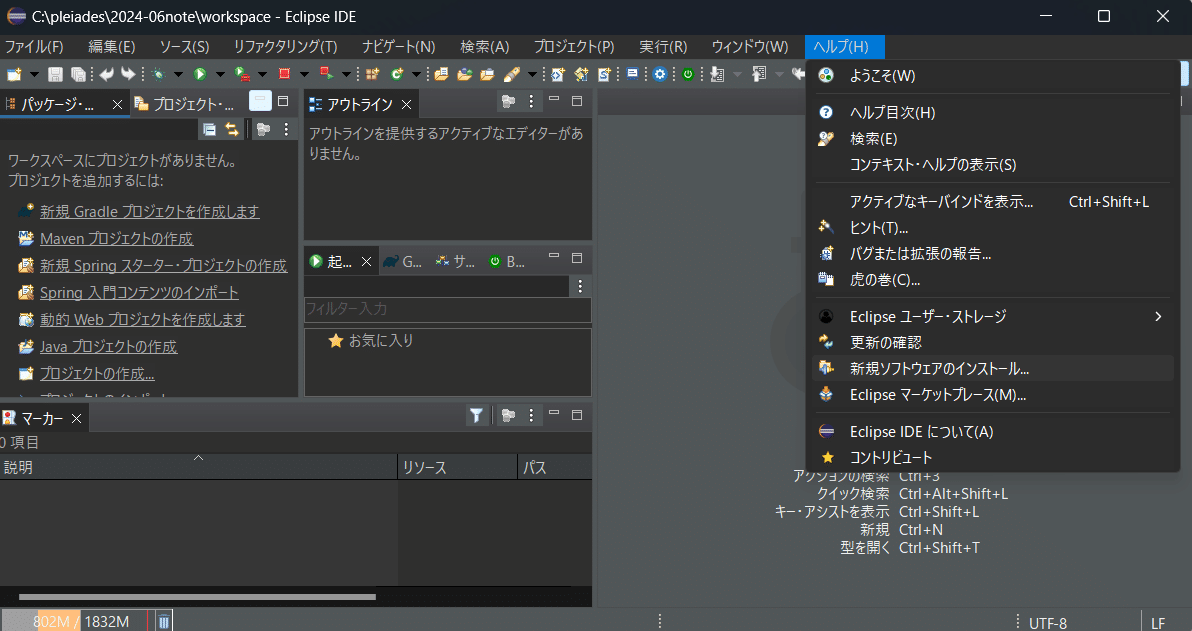This screenshot has height=631, width=1192.
Task: Choose 新規ソフトウェアのインストール... entry
Action: pyautogui.click(x=993, y=369)
